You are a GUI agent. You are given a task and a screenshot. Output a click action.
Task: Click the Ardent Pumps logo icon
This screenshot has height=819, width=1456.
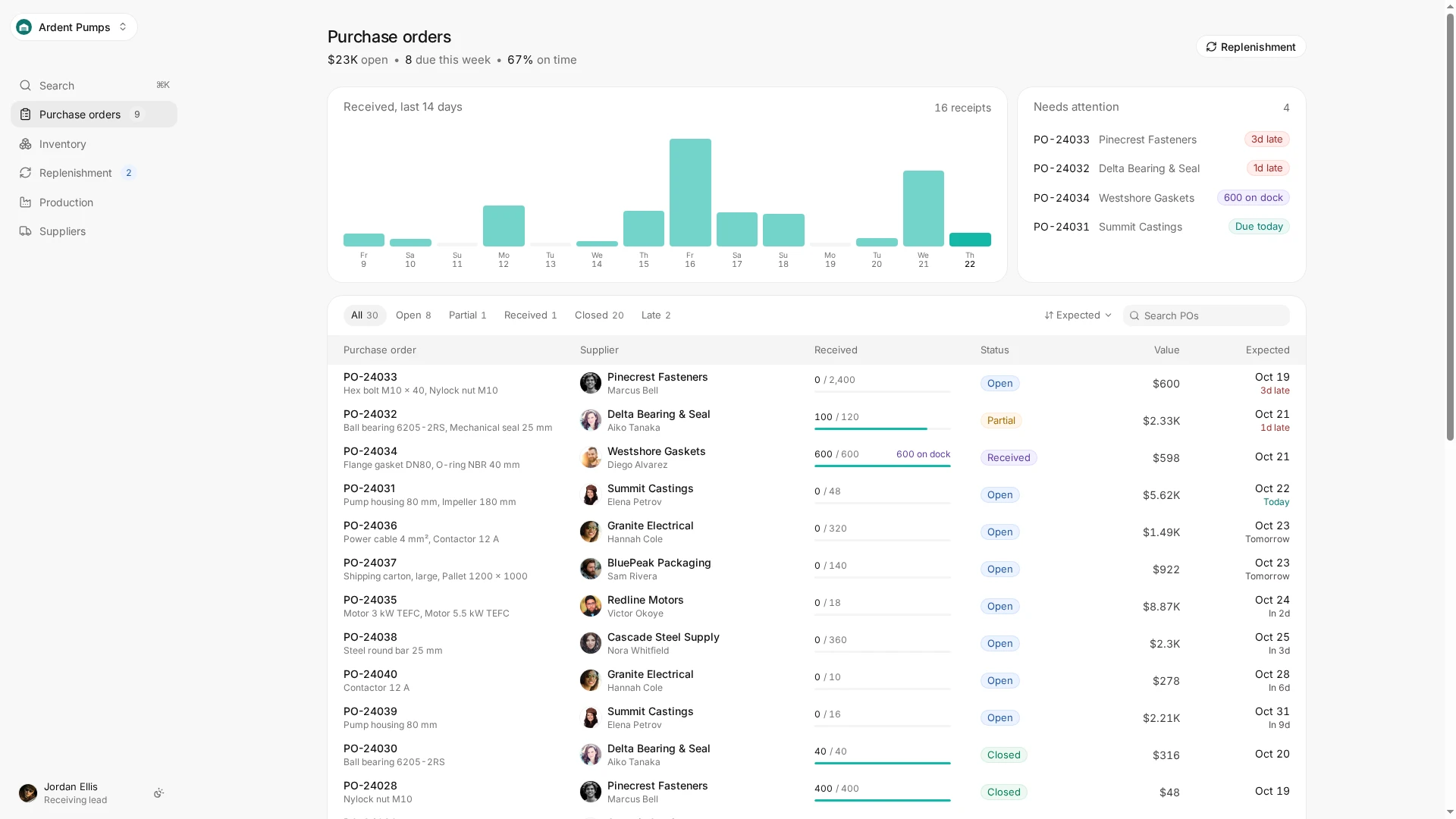point(24,27)
